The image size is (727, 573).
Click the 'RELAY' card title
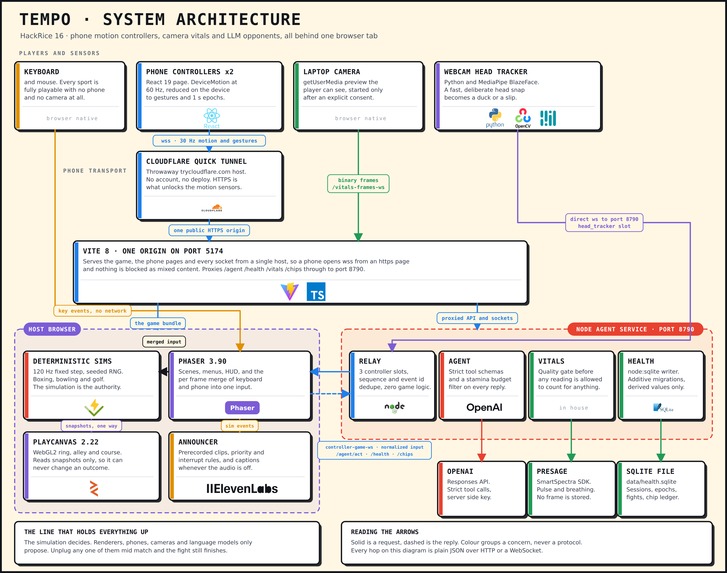tap(370, 361)
